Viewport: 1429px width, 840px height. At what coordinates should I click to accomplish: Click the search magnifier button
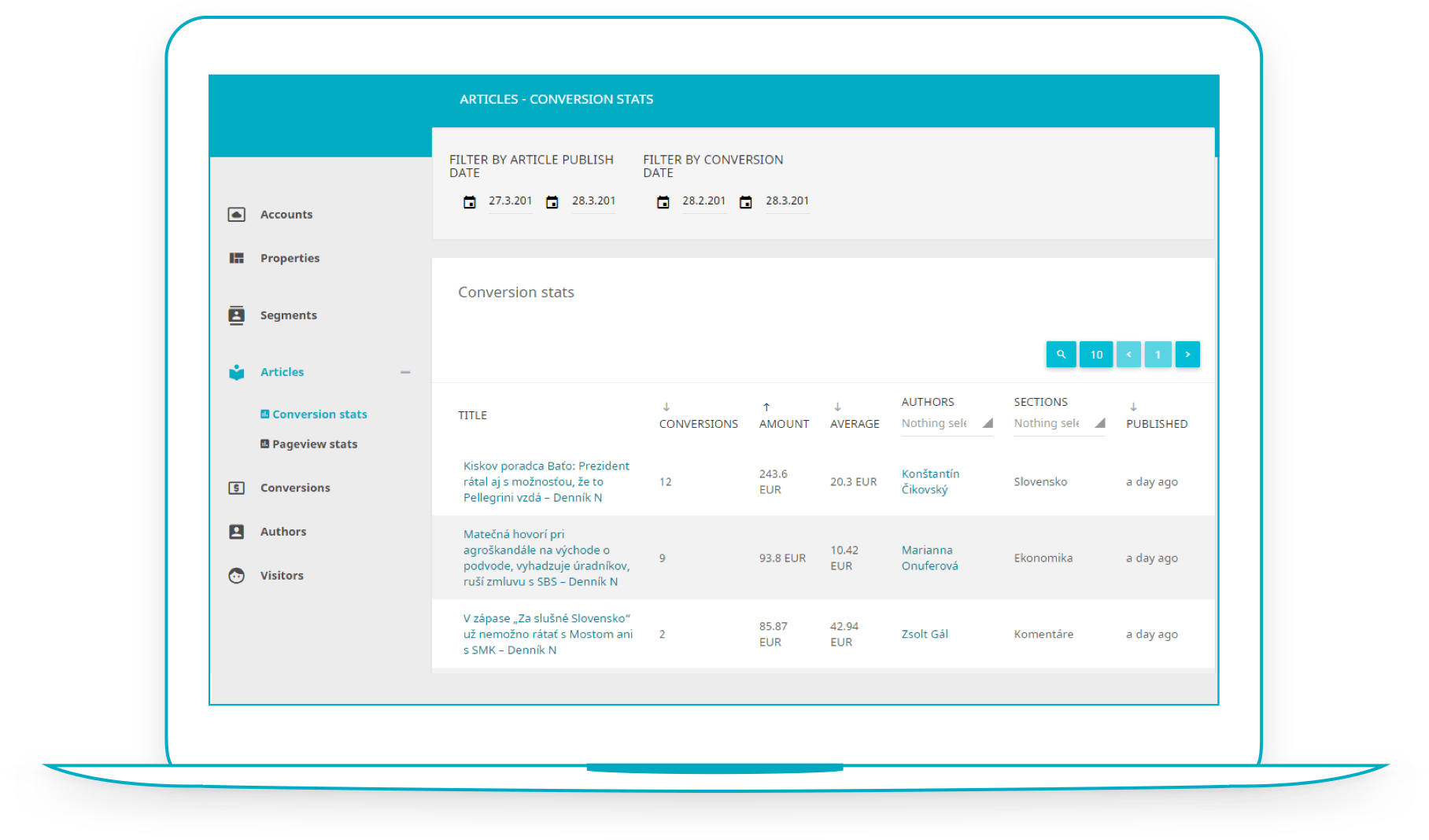pos(1061,354)
